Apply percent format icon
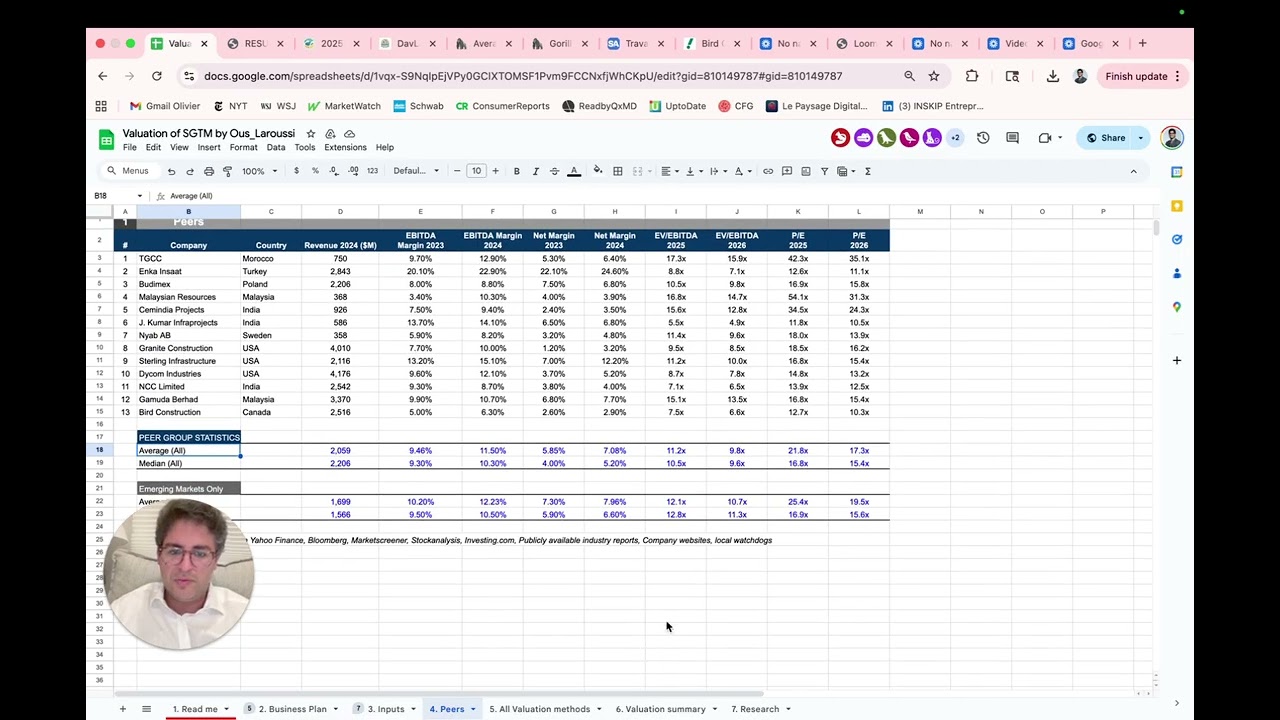This screenshot has height=720, width=1280. [315, 171]
